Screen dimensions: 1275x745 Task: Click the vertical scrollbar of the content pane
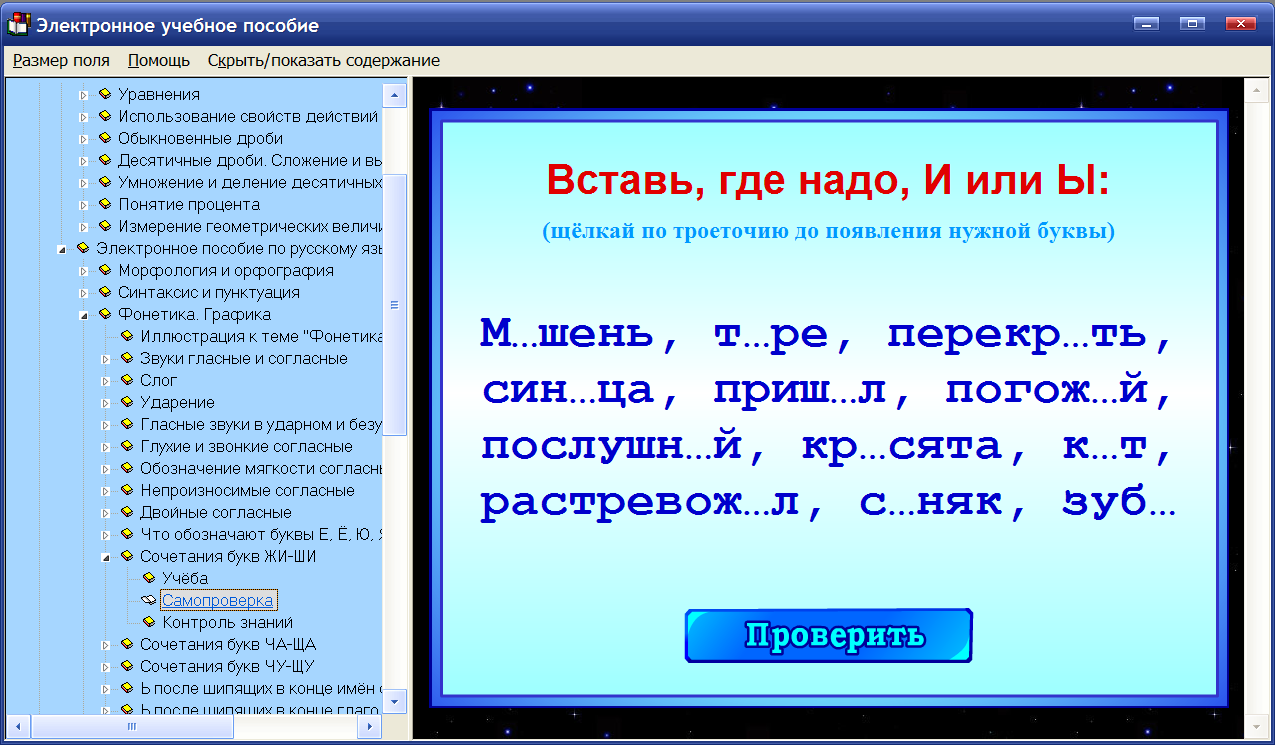1257,400
